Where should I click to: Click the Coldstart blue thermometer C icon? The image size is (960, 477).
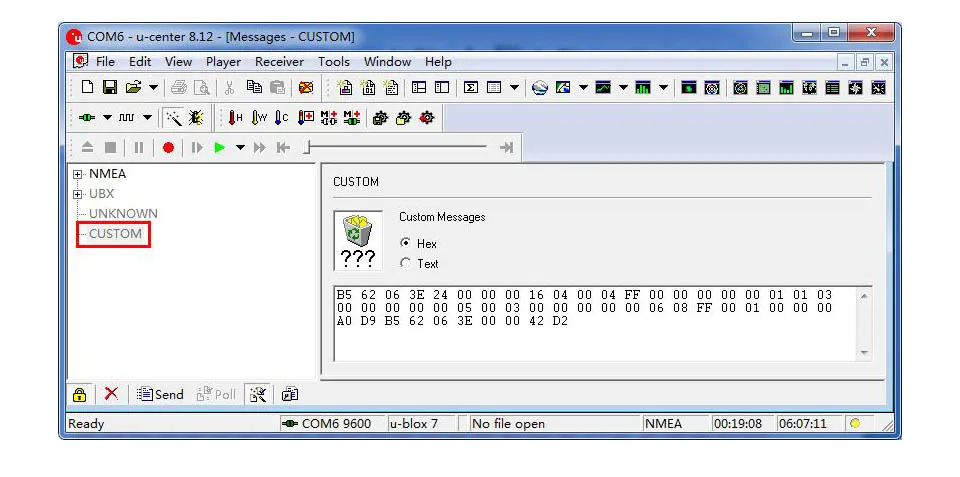282,117
